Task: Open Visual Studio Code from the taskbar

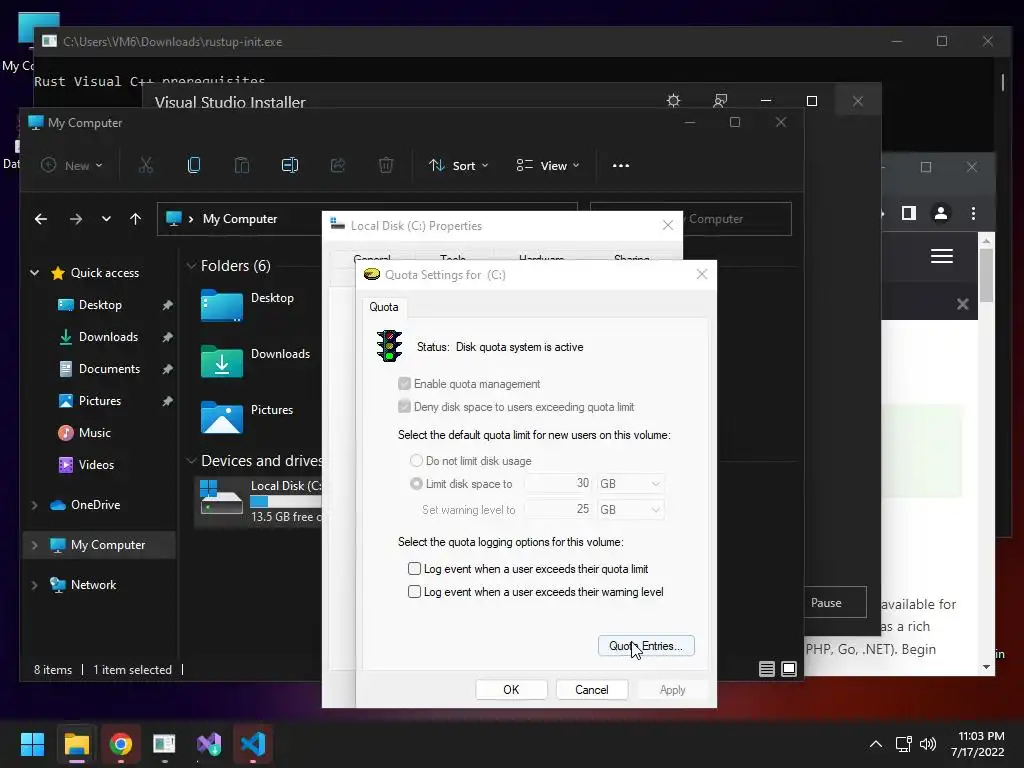Action: point(253,744)
